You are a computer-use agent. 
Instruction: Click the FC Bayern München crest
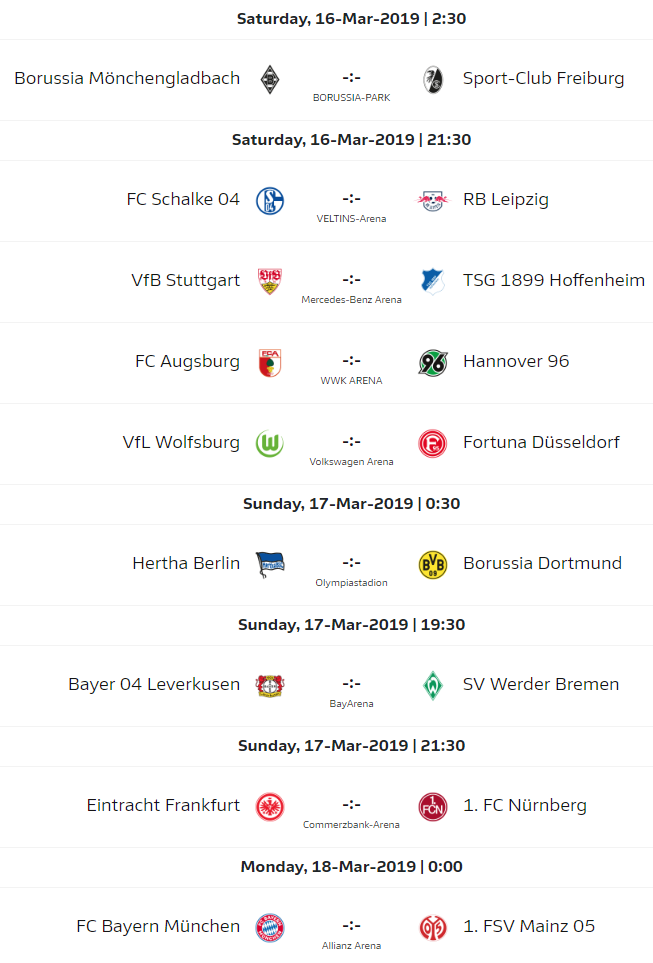270,927
